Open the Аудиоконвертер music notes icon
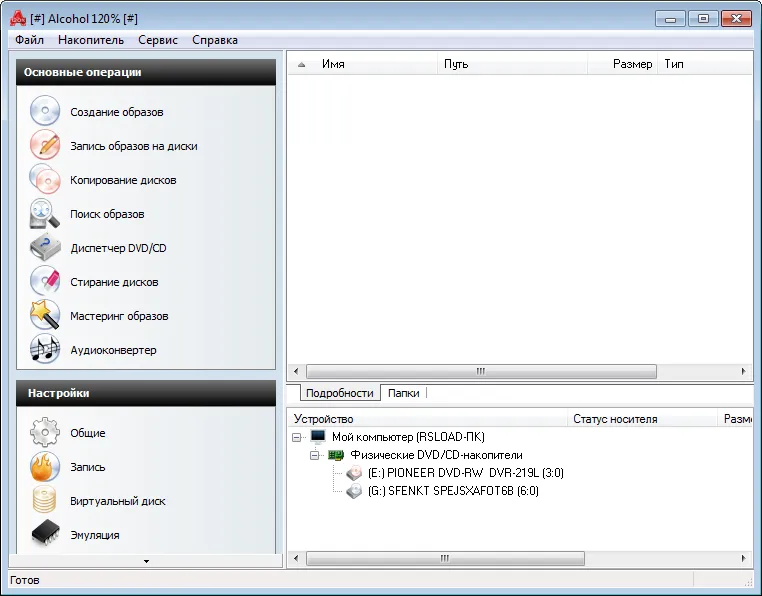Screen dimensions: 762x596 point(45,349)
